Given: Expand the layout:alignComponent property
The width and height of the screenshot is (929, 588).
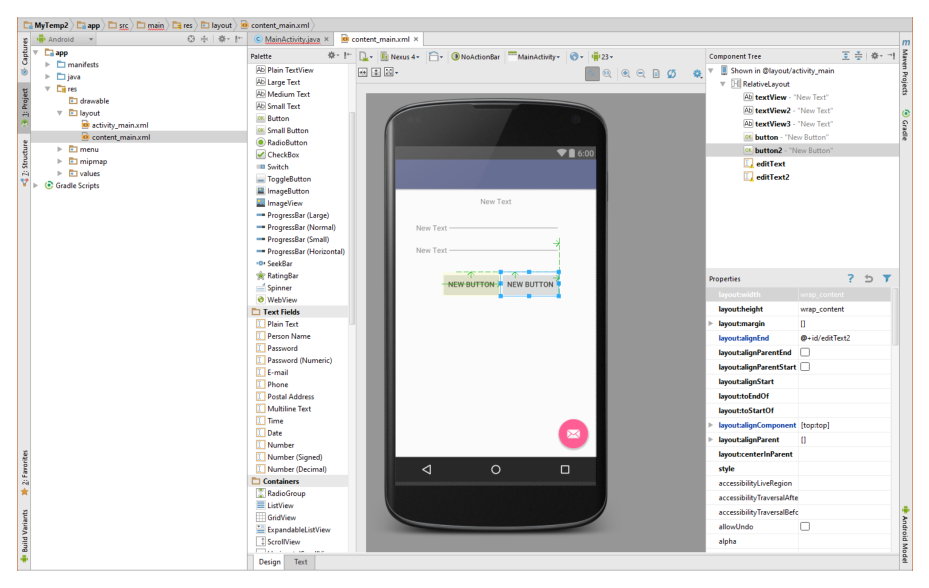Looking at the screenshot, I should pos(711,425).
